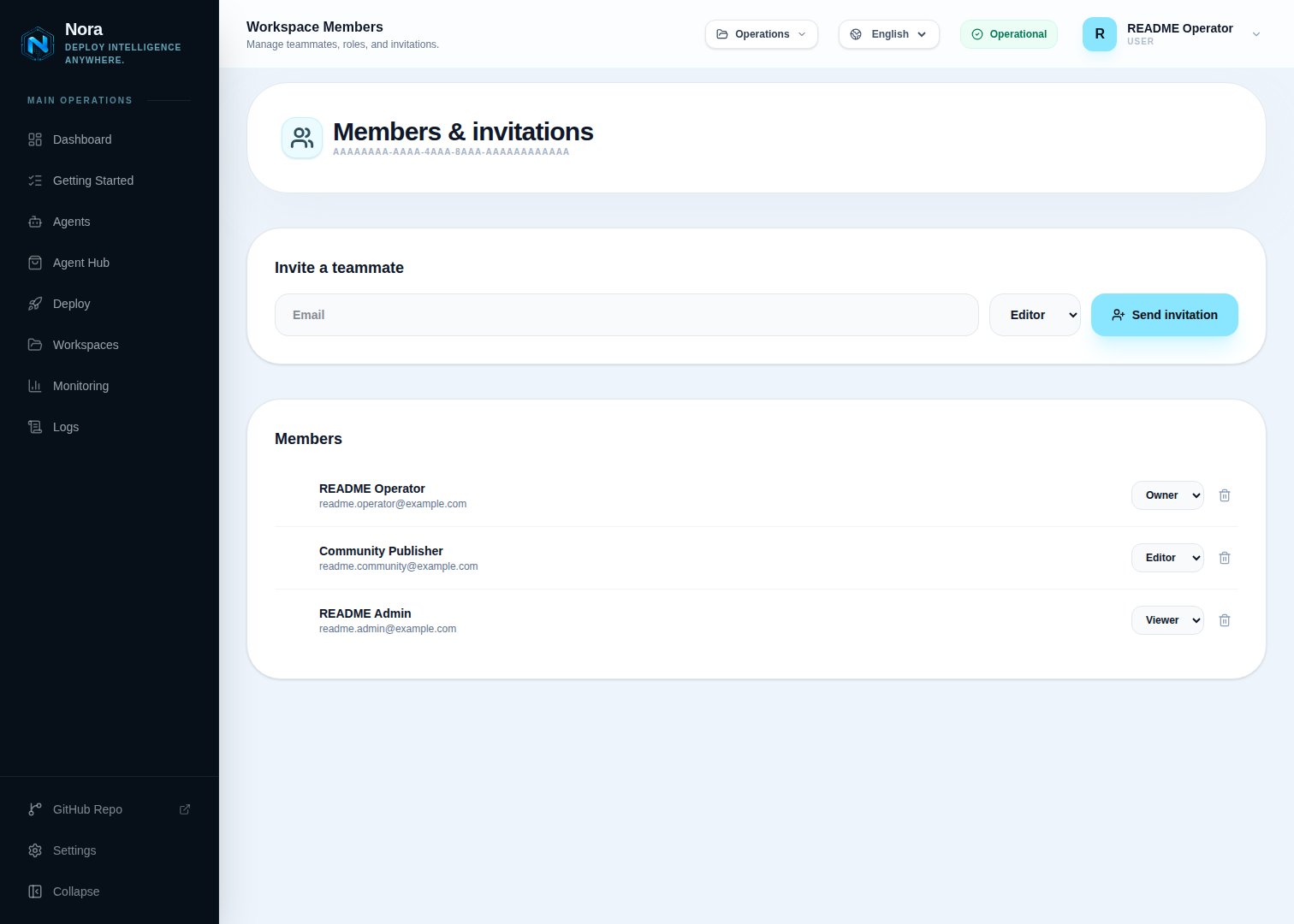Open the Operations workspace dropdown
The width and height of the screenshot is (1294, 924).
(x=762, y=34)
